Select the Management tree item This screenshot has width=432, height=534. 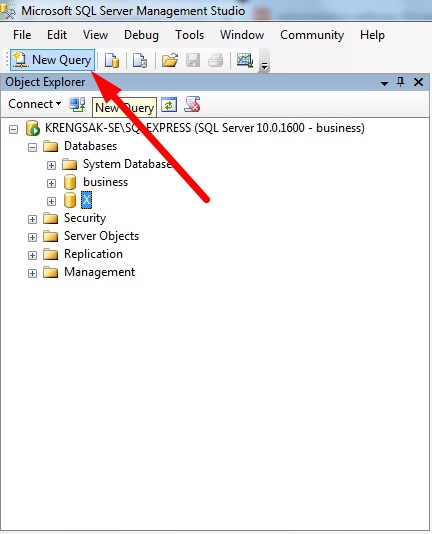[x=99, y=272]
